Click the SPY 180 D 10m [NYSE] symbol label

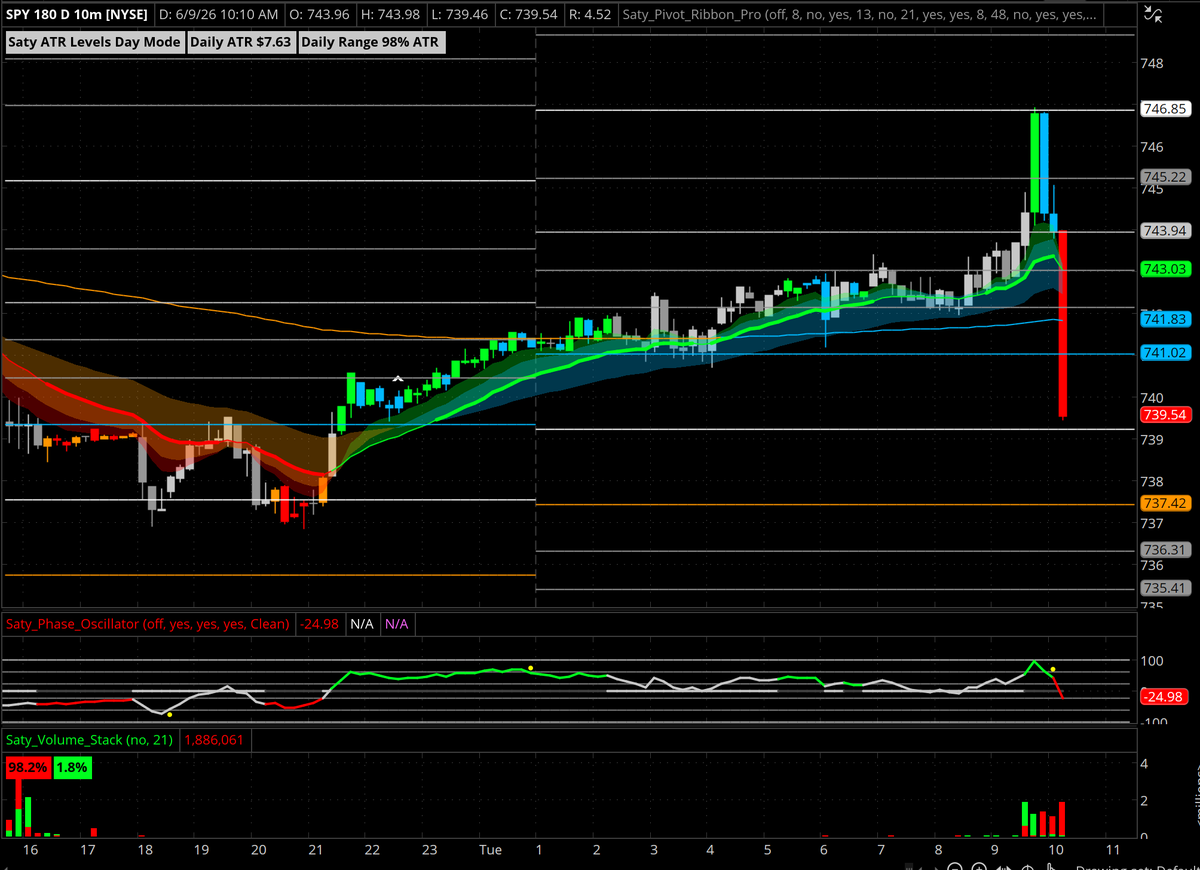[76, 15]
